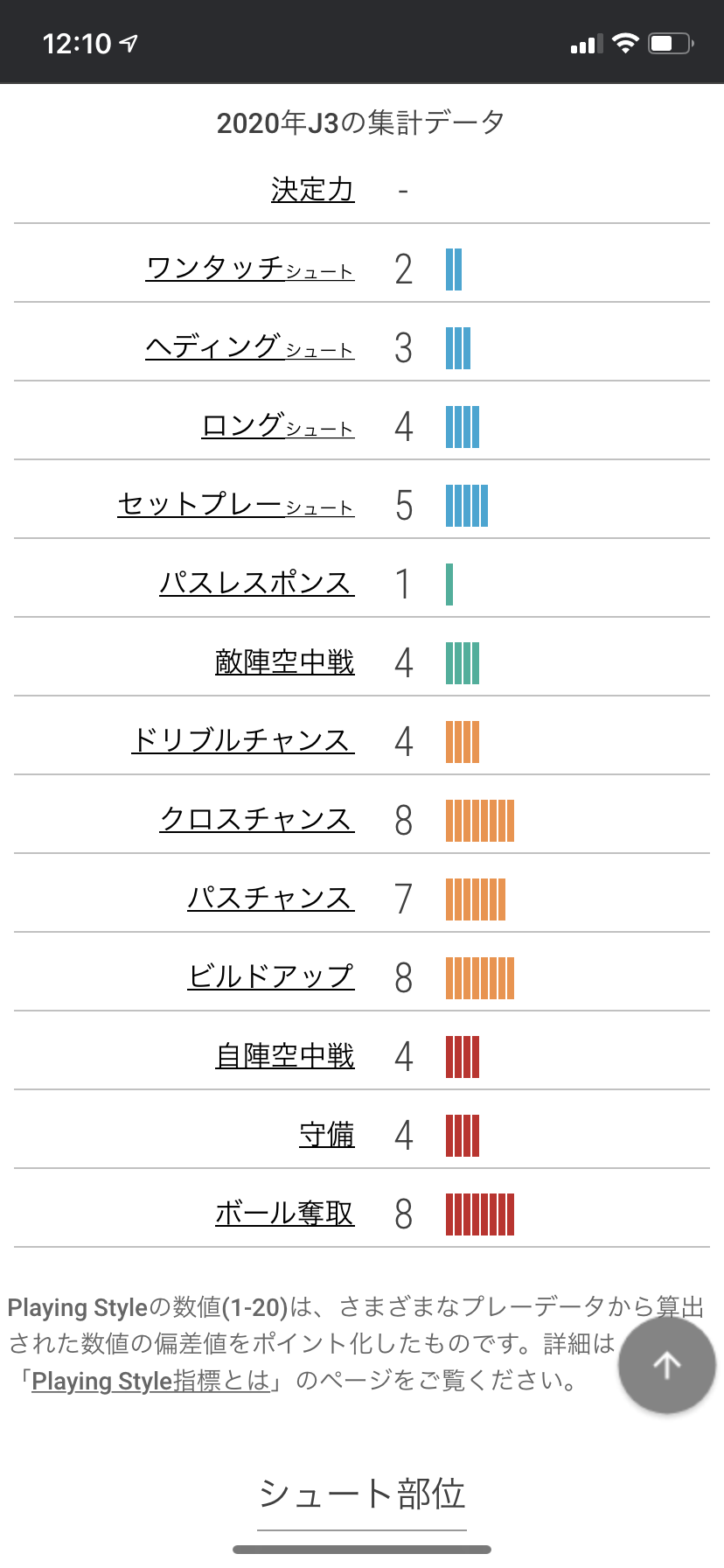Tap the orange bar gauge for パスチャンス
Image resolution: width=724 pixels, height=1568 pixels.
pyautogui.click(x=476, y=899)
